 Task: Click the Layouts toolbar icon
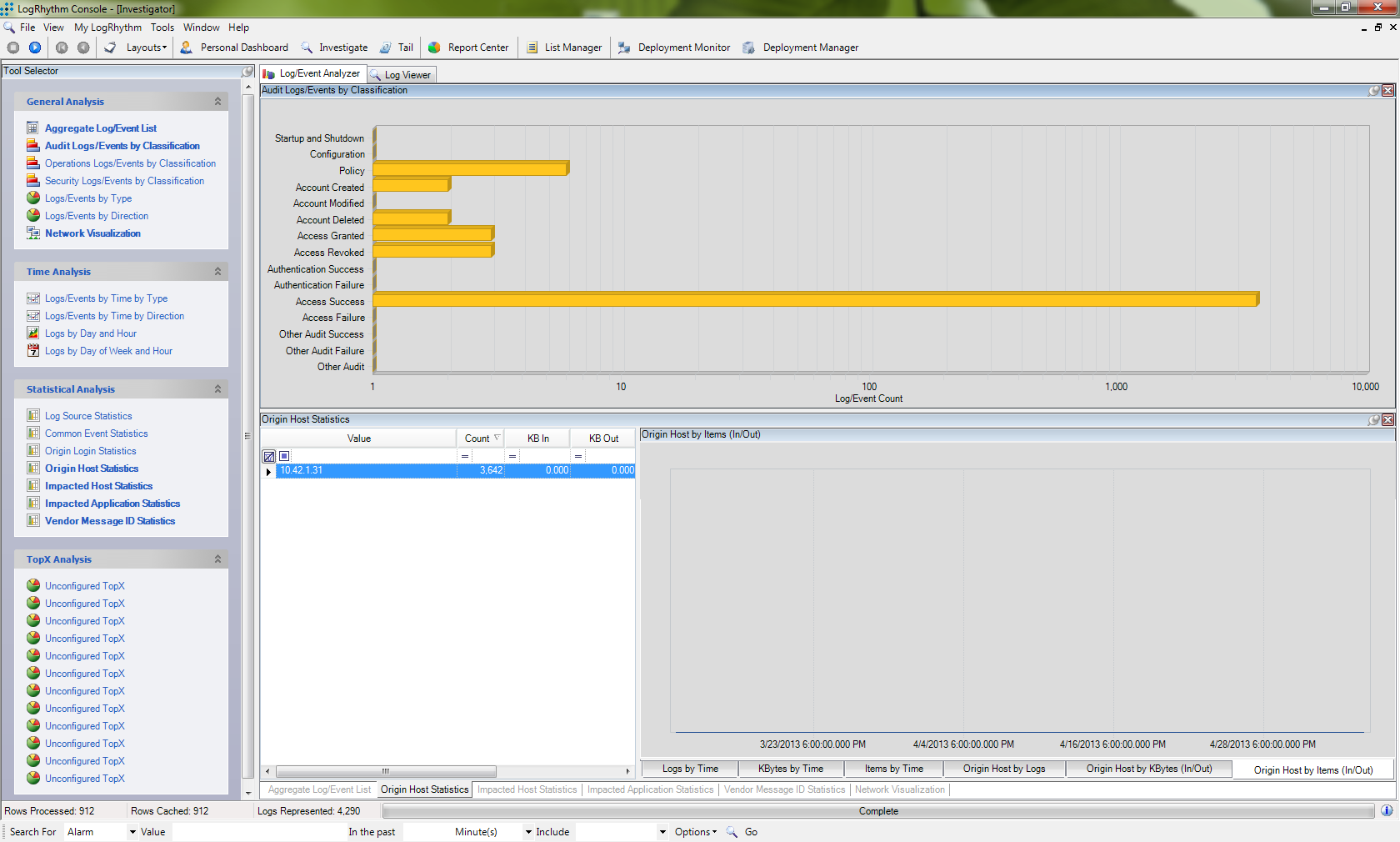point(111,48)
